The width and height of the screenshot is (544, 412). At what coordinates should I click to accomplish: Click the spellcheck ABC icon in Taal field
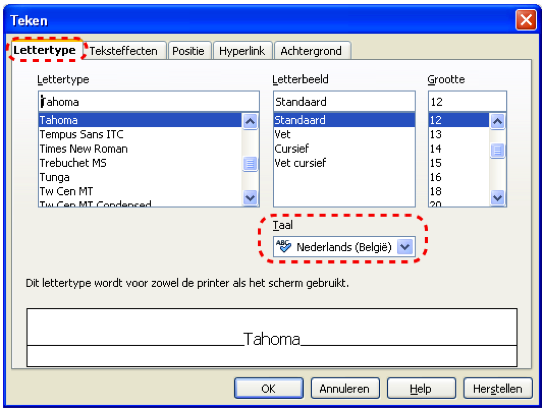point(283,246)
